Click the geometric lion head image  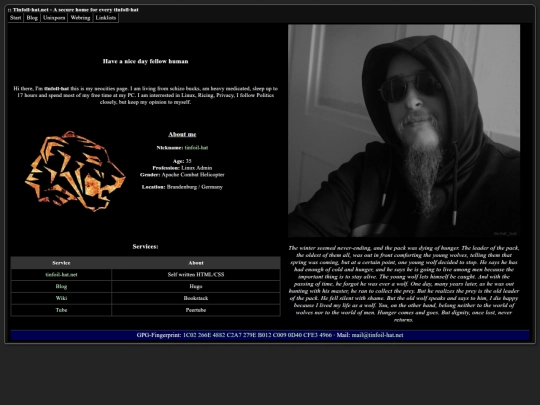[75, 171]
